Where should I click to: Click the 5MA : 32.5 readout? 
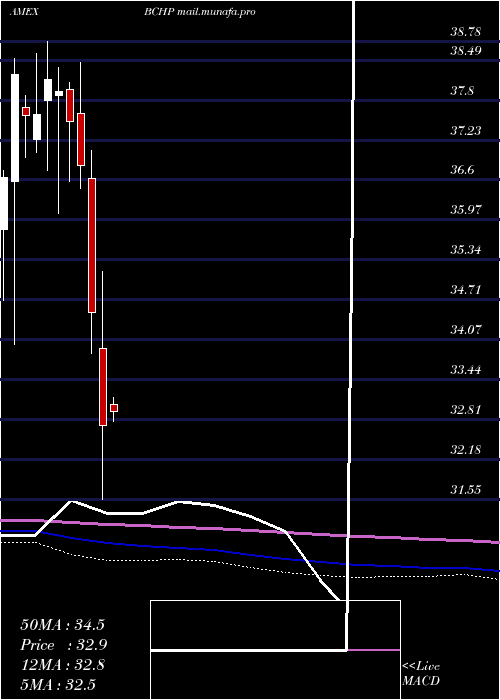[x=58, y=684]
